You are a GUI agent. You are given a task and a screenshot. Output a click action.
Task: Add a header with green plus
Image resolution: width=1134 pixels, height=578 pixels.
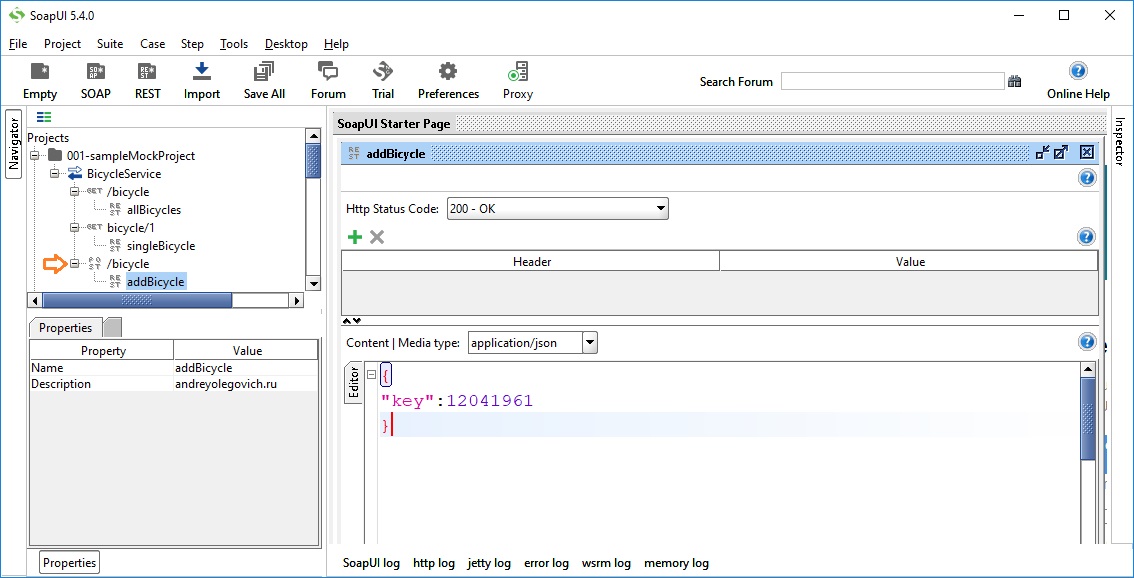pyautogui.click(x=354, y=237)
